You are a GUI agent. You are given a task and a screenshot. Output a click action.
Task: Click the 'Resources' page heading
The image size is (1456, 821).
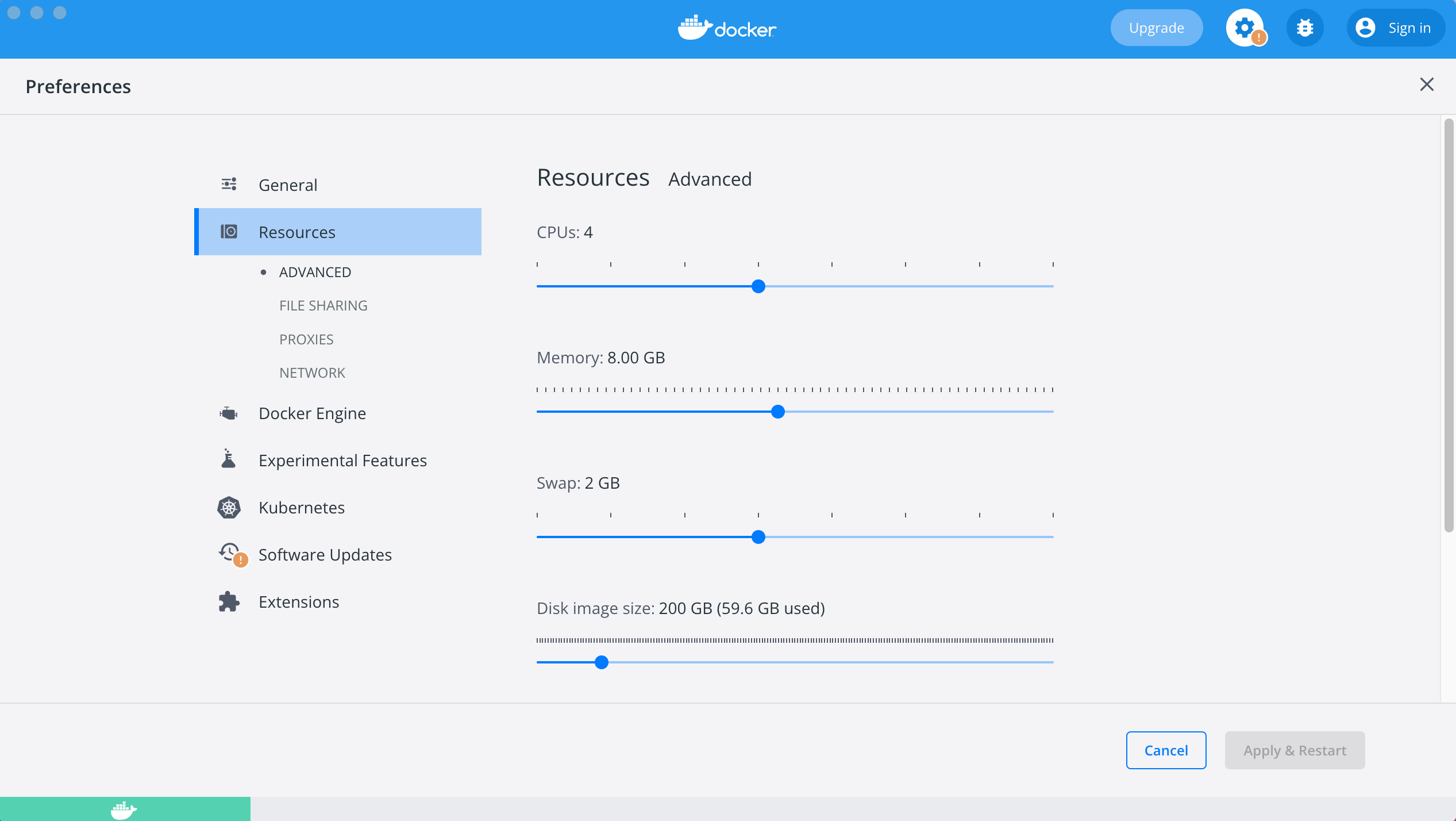[593, 178]
